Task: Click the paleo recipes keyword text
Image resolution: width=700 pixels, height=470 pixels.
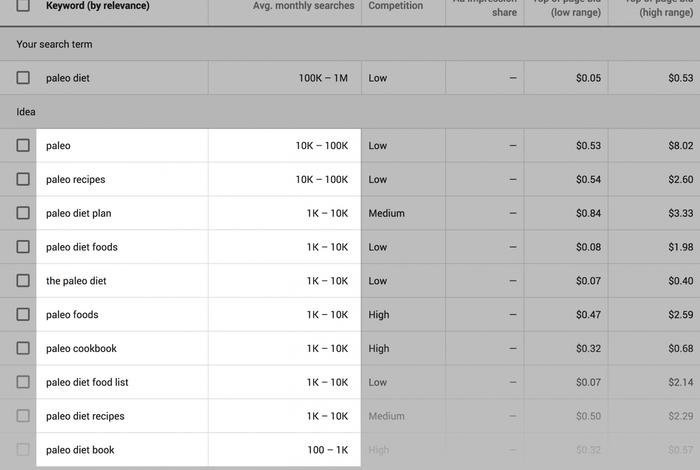Action: point(76,179)
